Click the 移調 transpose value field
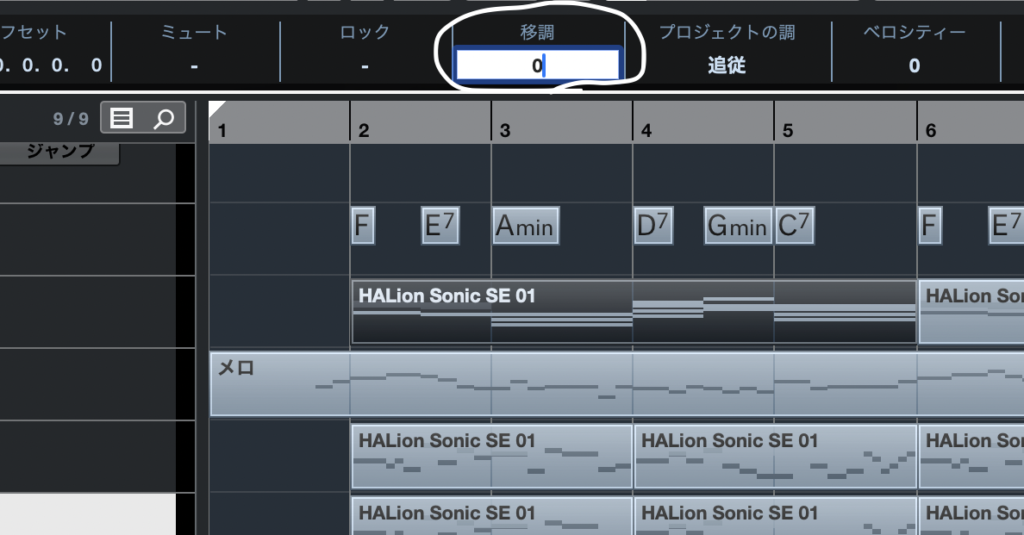The width and height of the screenshot is (1024, 535). pyautogui.click(x=538, y=66)
